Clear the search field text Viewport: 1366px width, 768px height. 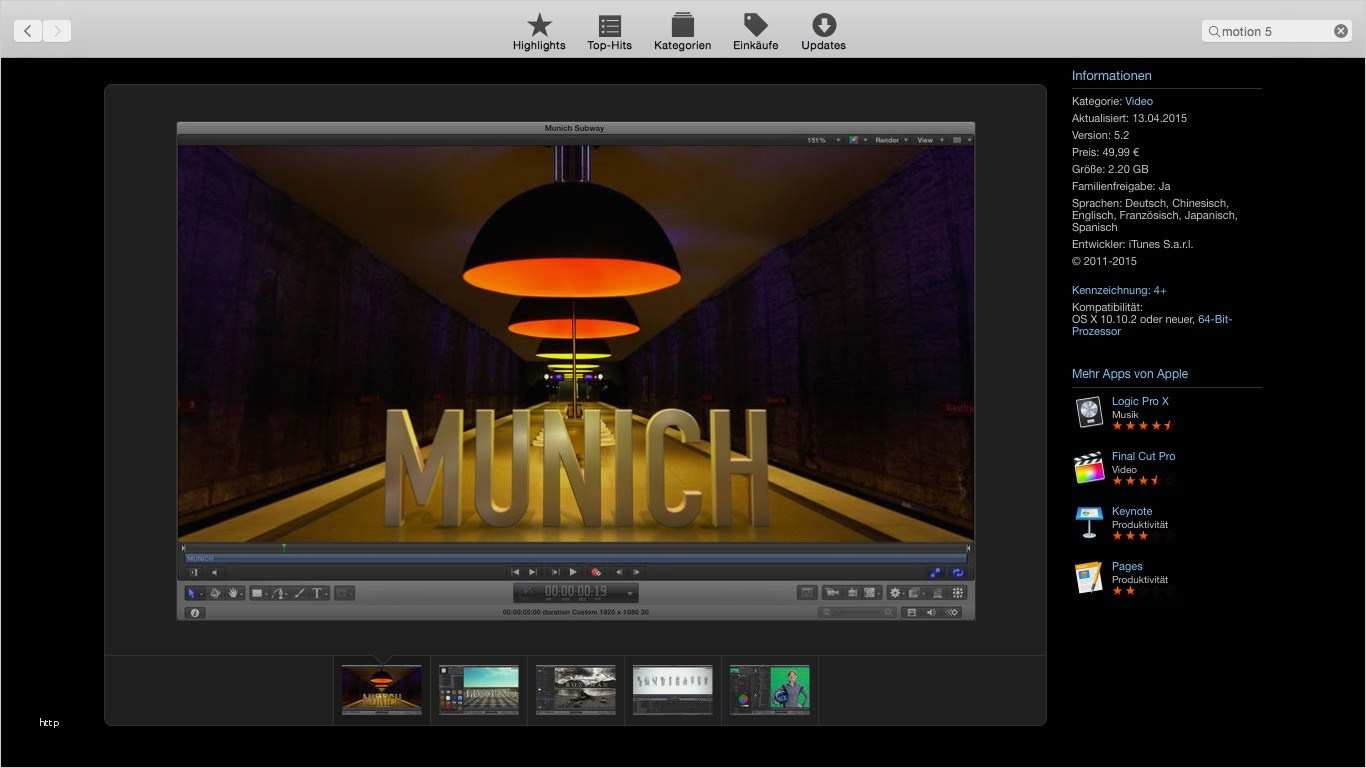tap(1341, 31)
